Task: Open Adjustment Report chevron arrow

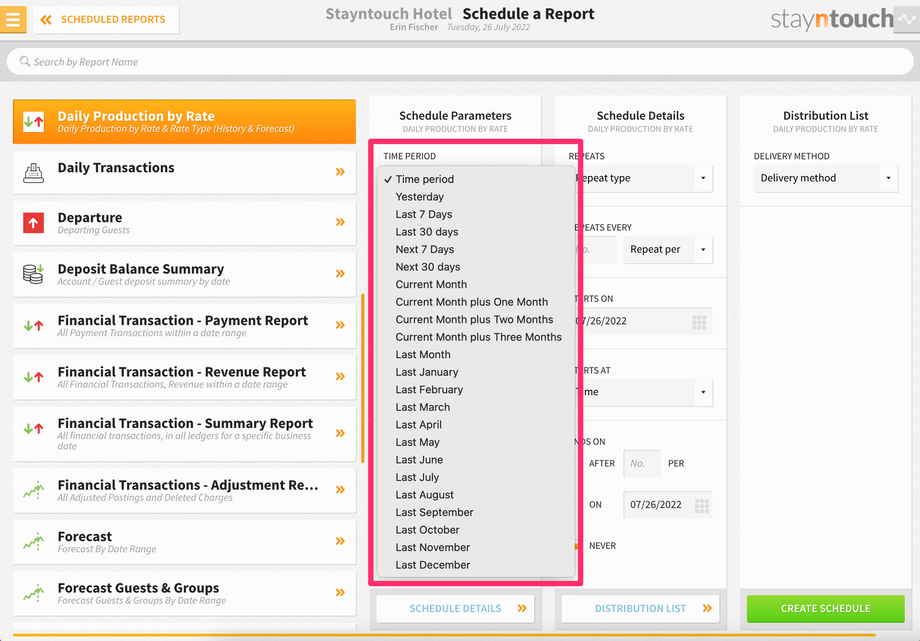Action: coord(340,490)
